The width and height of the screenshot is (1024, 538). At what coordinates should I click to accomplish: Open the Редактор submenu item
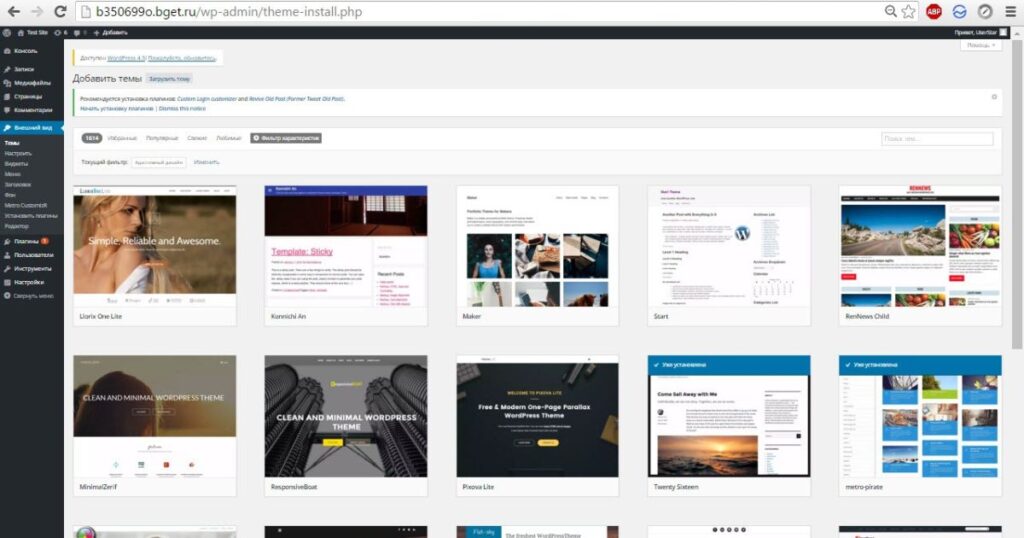coord(16,226)
